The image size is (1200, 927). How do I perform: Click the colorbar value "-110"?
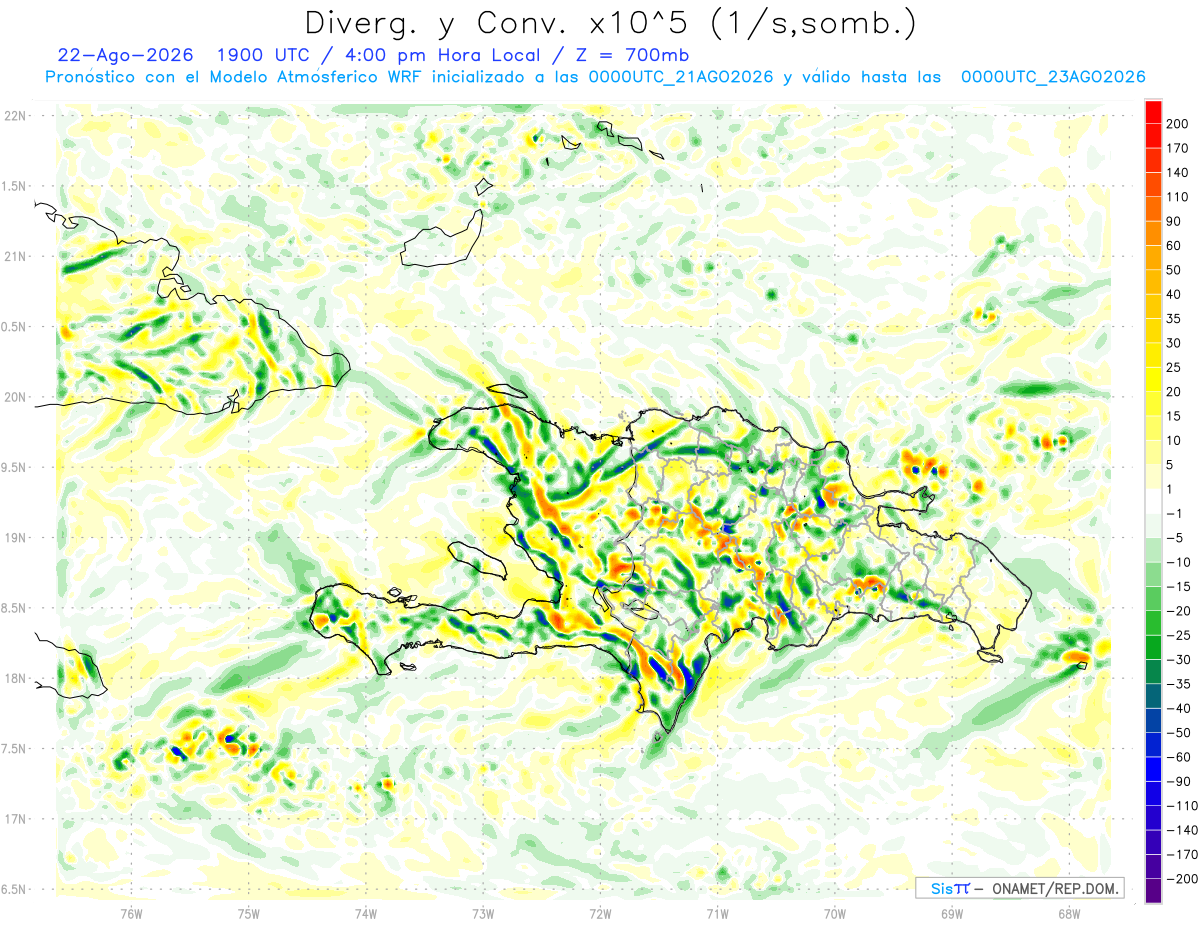point(1182,806)
